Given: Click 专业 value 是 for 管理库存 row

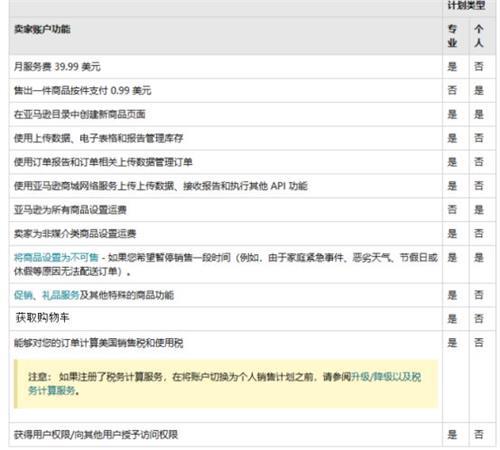Looking at the screenshot, I should [452, 138].
